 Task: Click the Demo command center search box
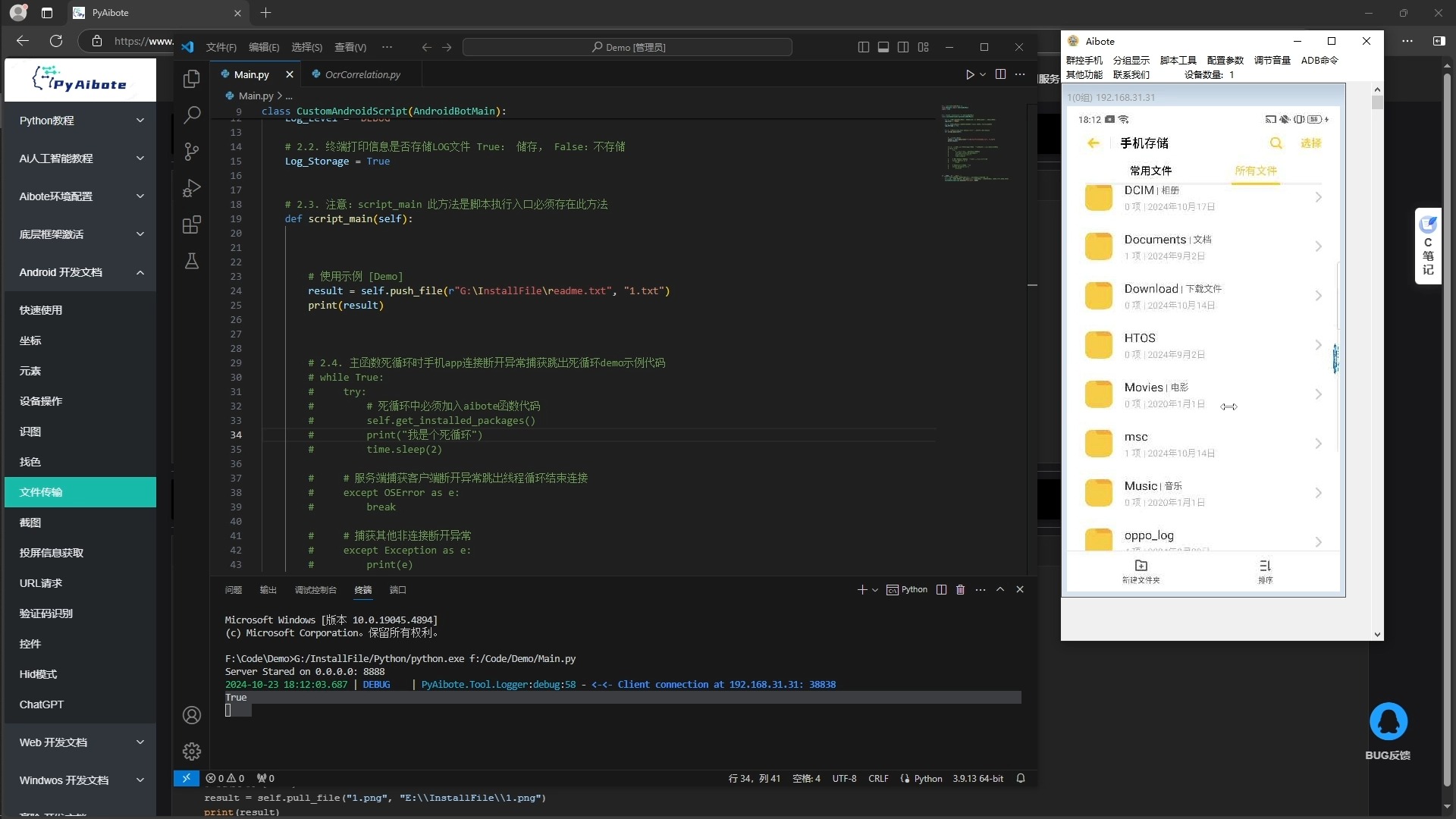point(627,47)
